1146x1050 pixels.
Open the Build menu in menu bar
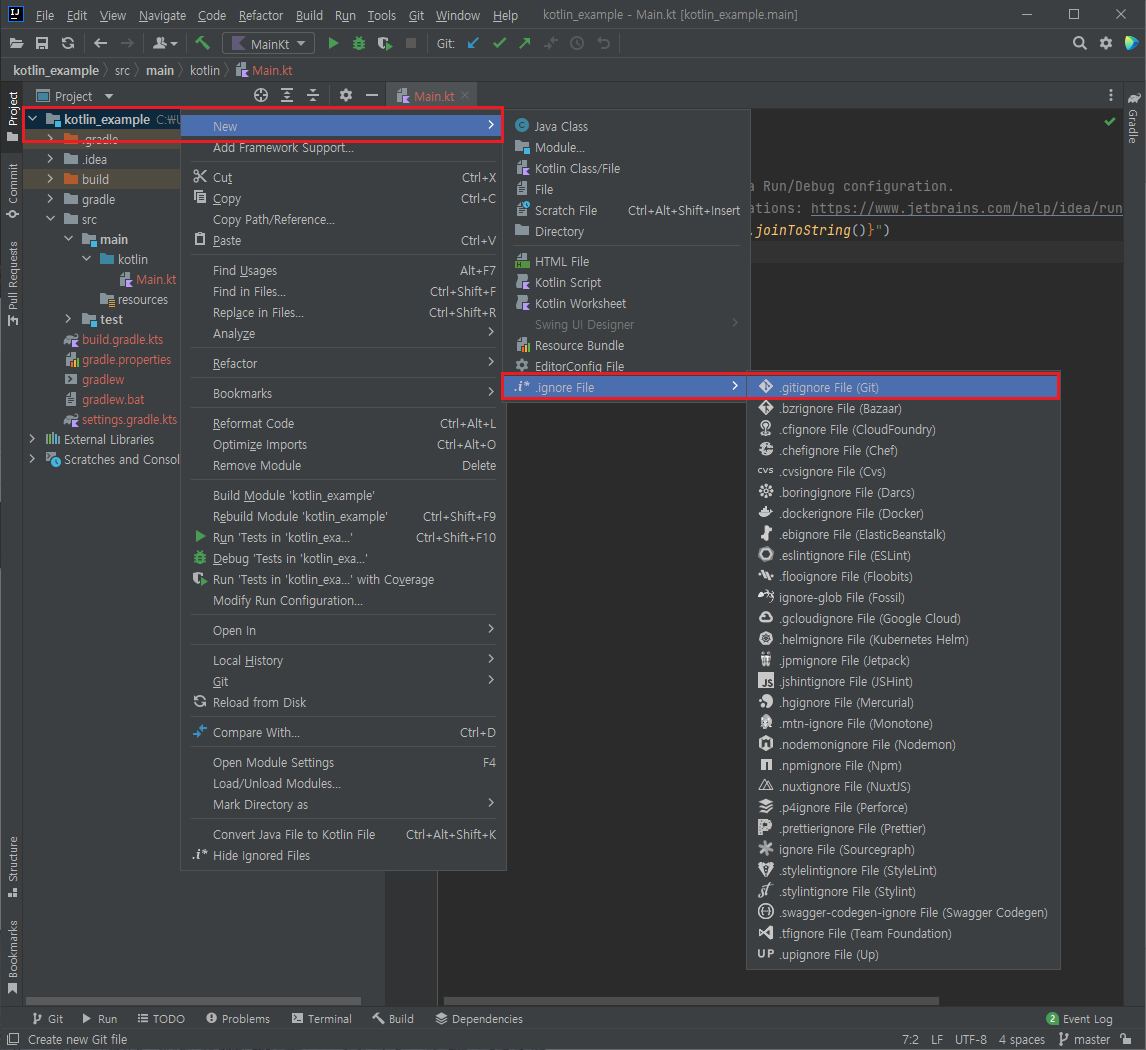coord(309,15)
